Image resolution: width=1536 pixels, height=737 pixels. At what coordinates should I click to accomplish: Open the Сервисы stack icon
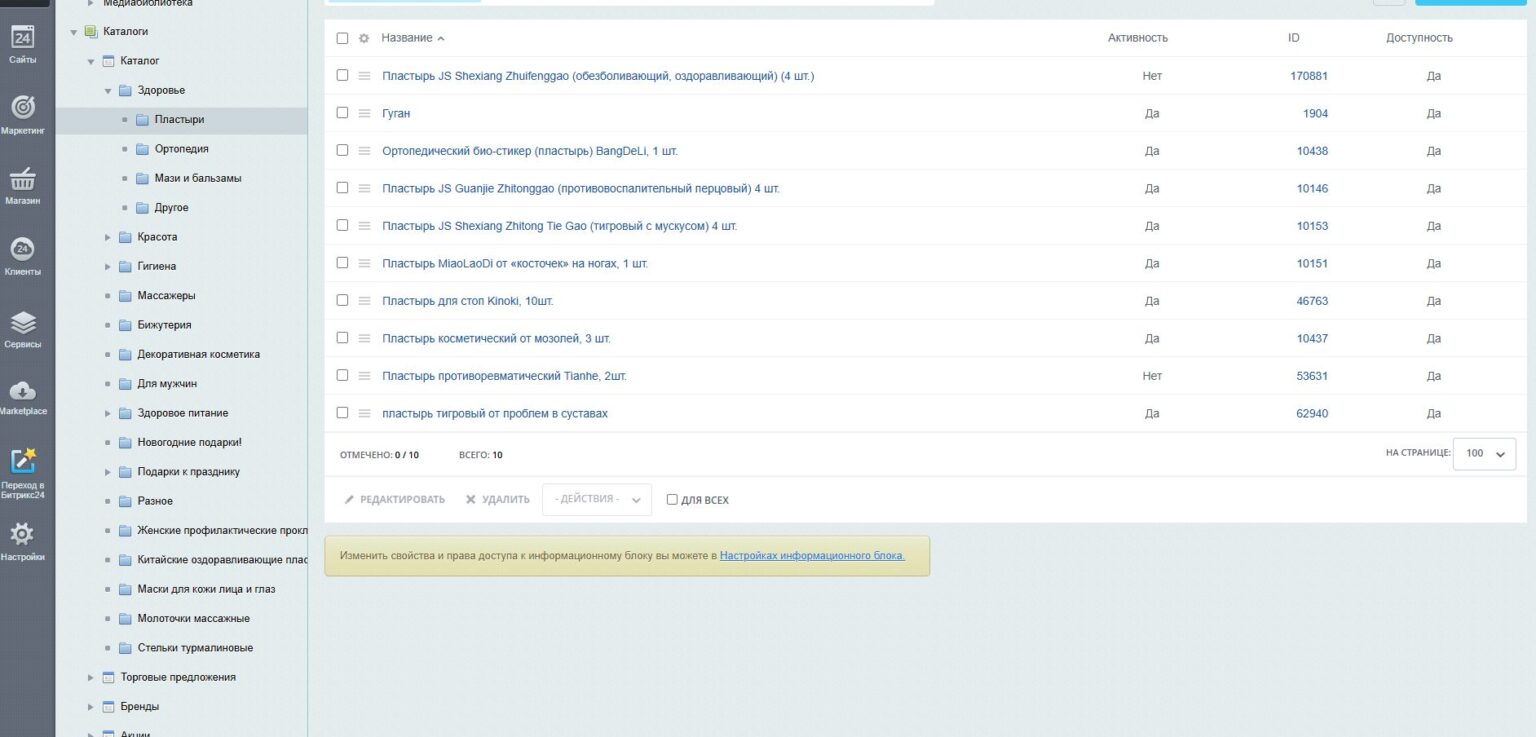pyautogui.click(x=22, y=322)
